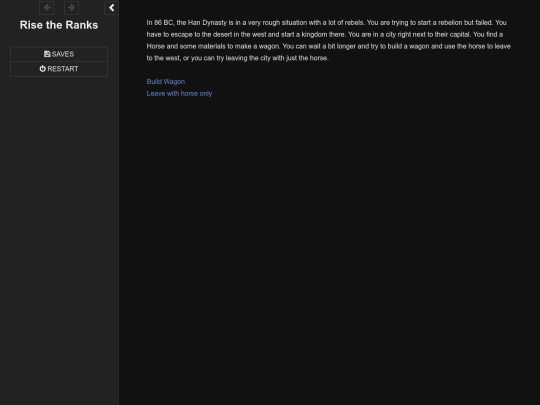The width and height of the screenshot is (540, 405).
Task: Click RESTART to restart the story
Action: (x=59, y=69)
